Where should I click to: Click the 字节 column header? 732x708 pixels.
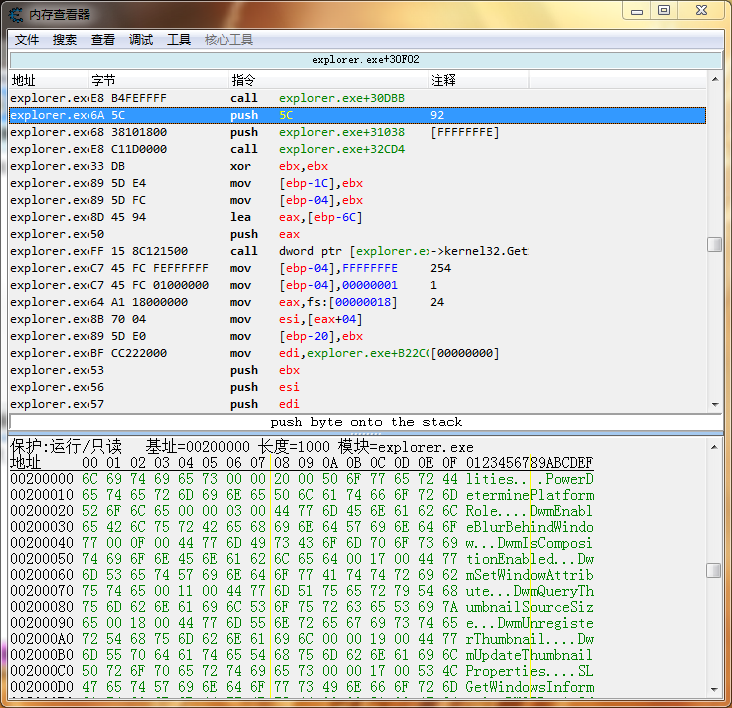pyautogui.click(x=159, y=80)
